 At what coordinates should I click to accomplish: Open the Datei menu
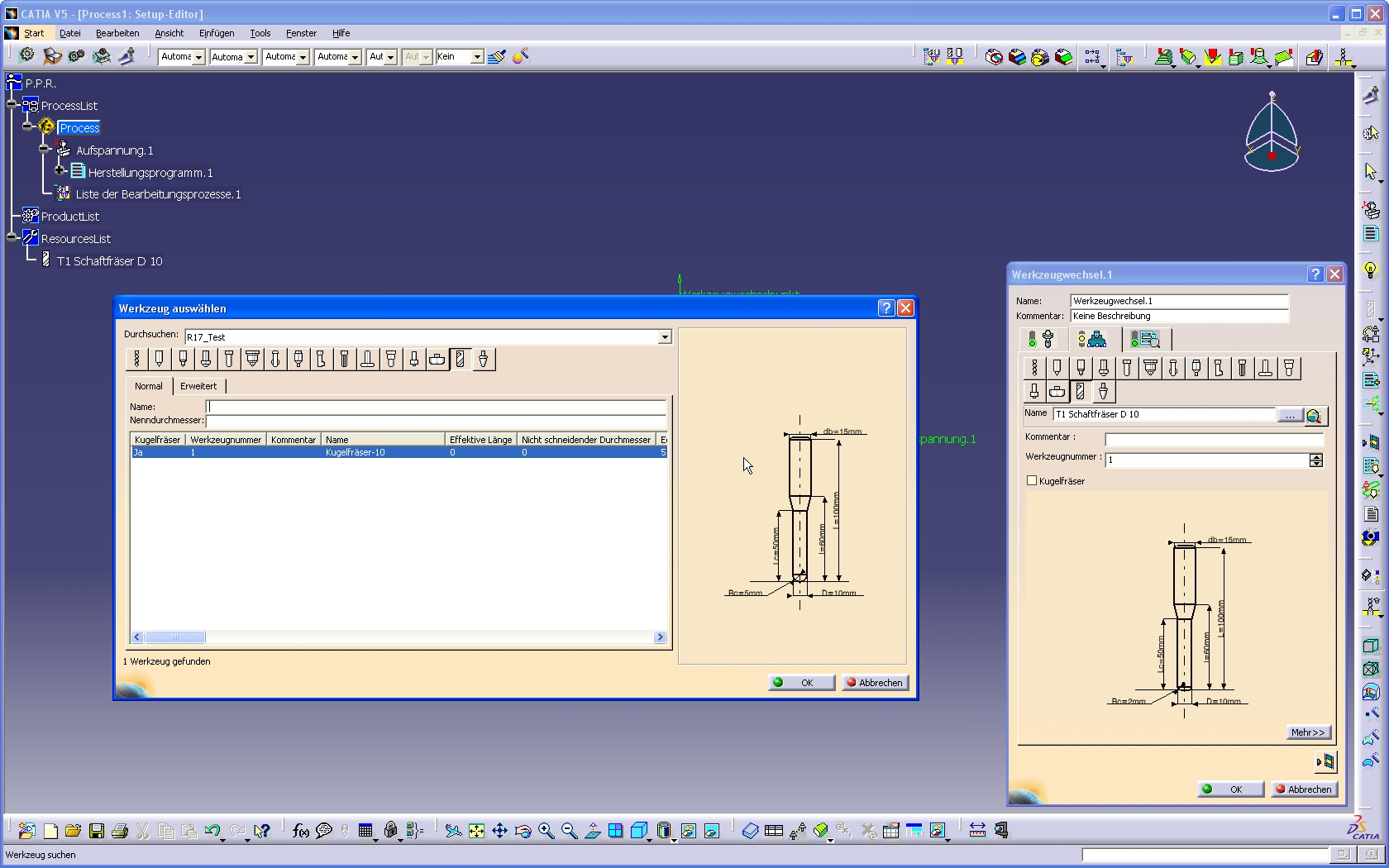click(x=70, y=33)
